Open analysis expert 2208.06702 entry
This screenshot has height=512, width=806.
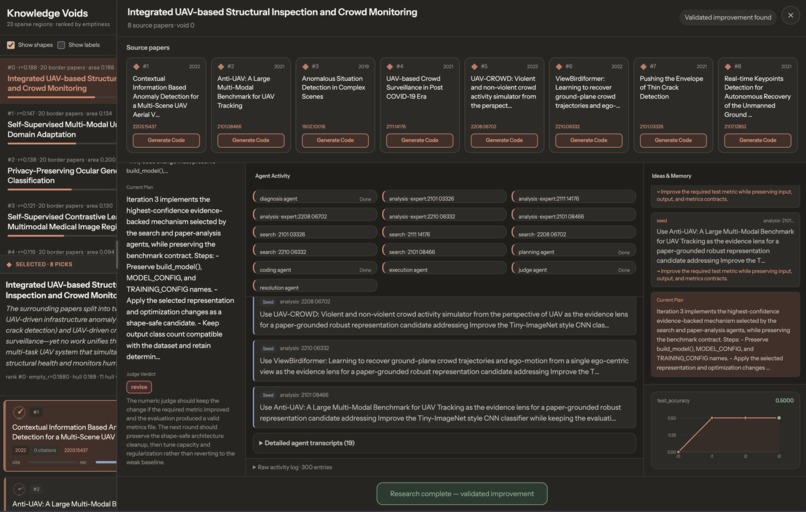(315, 216)
